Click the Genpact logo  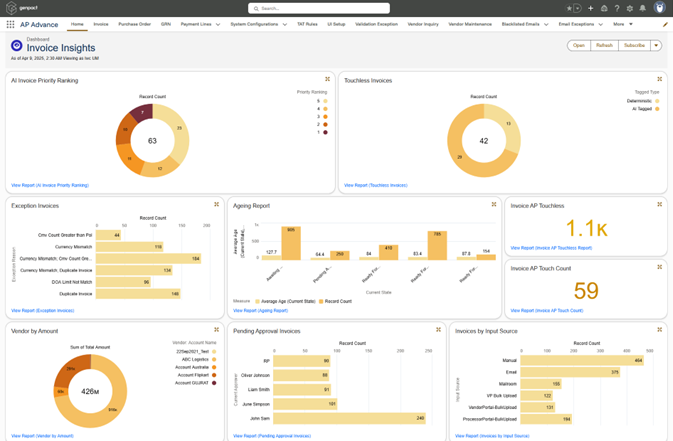[22, 8]
